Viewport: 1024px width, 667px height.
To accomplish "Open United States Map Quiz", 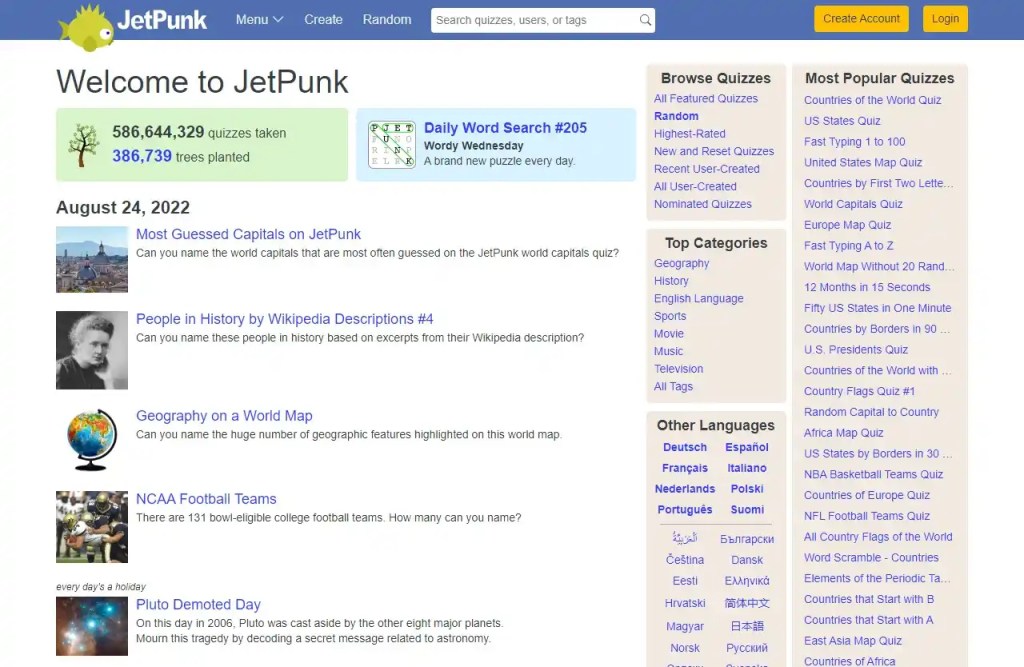I will click(863, 163).
